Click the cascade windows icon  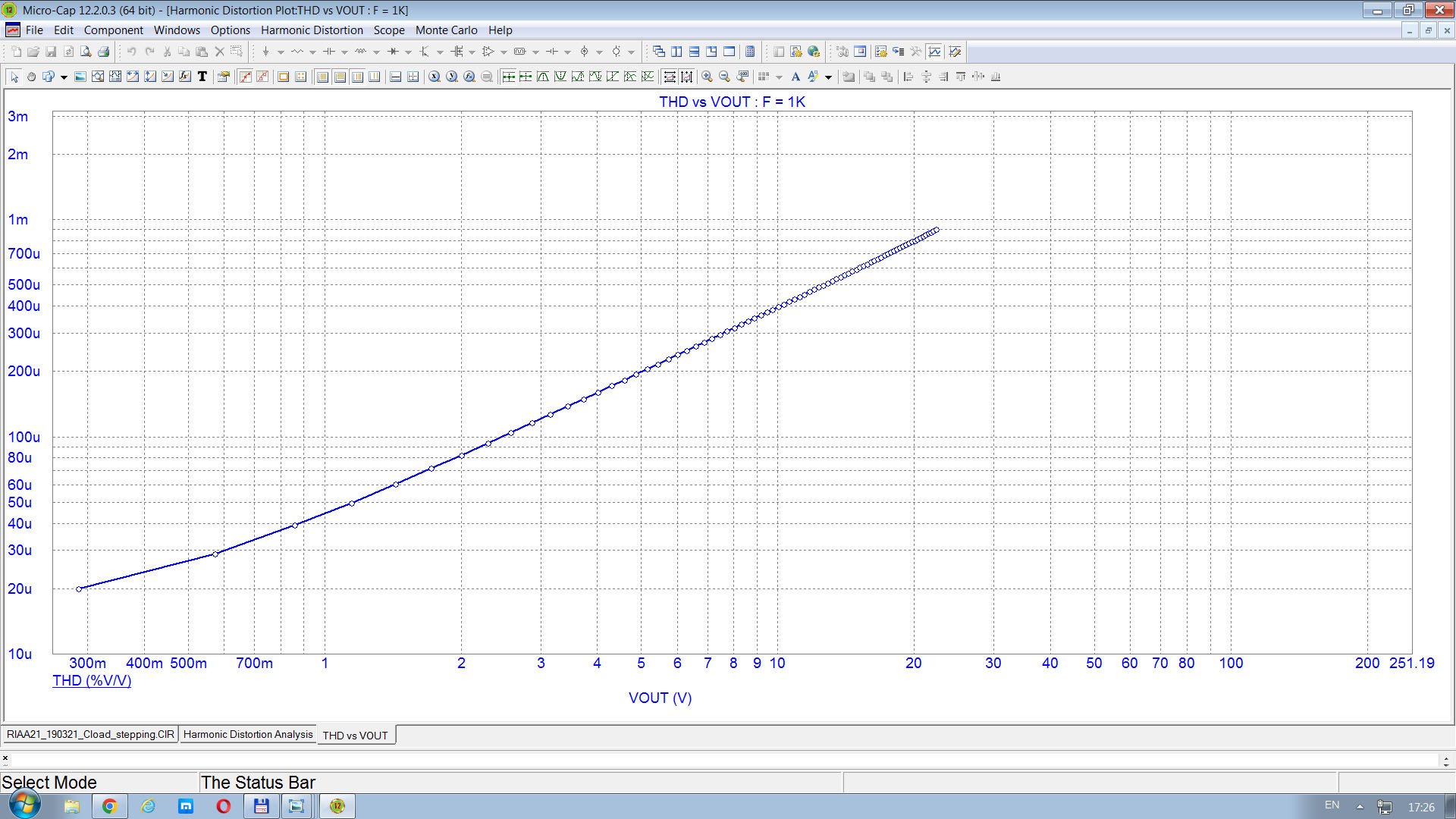(x=658, y=52)
